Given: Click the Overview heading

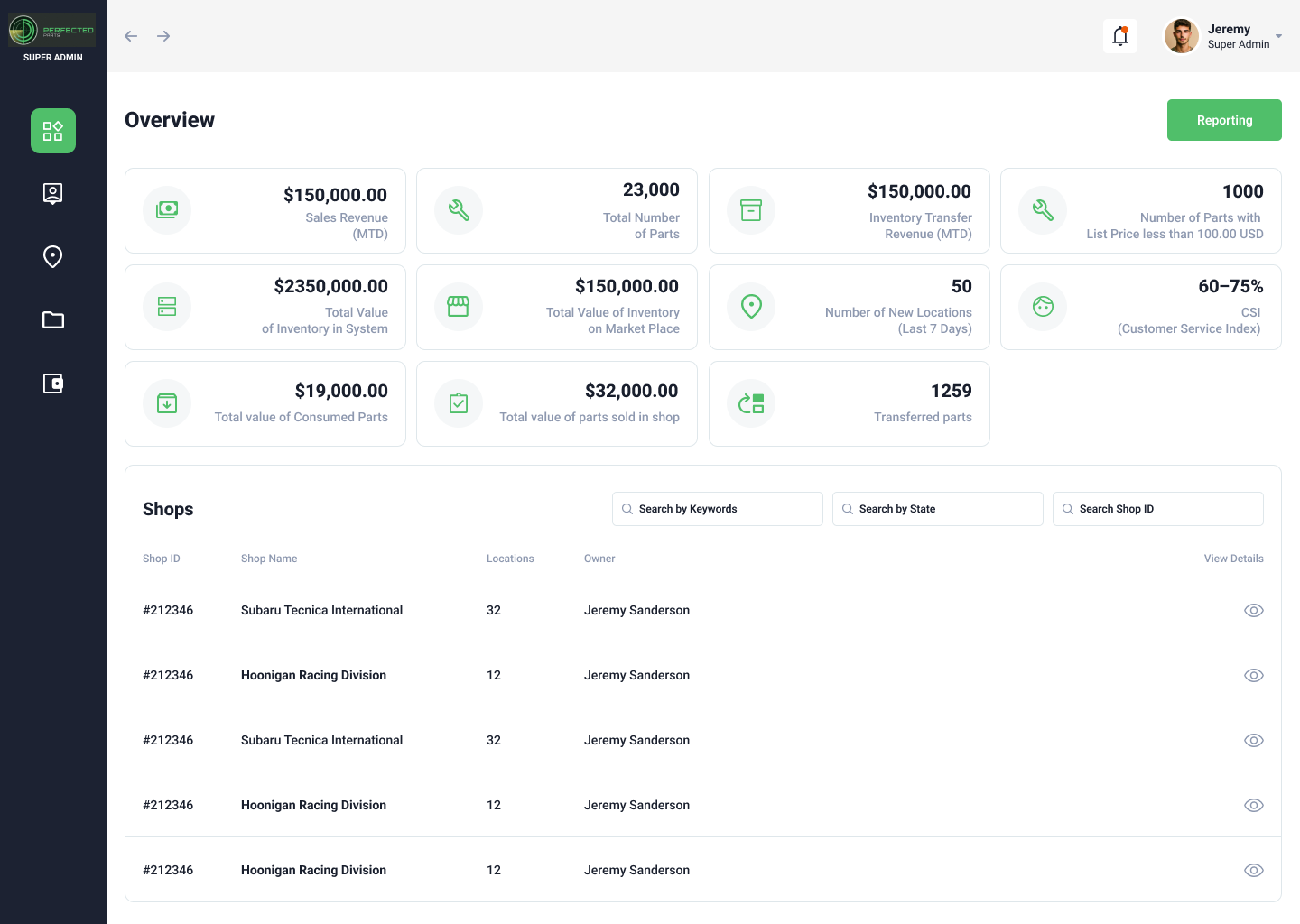Looking at the screenshot, I should click(170, 120).
